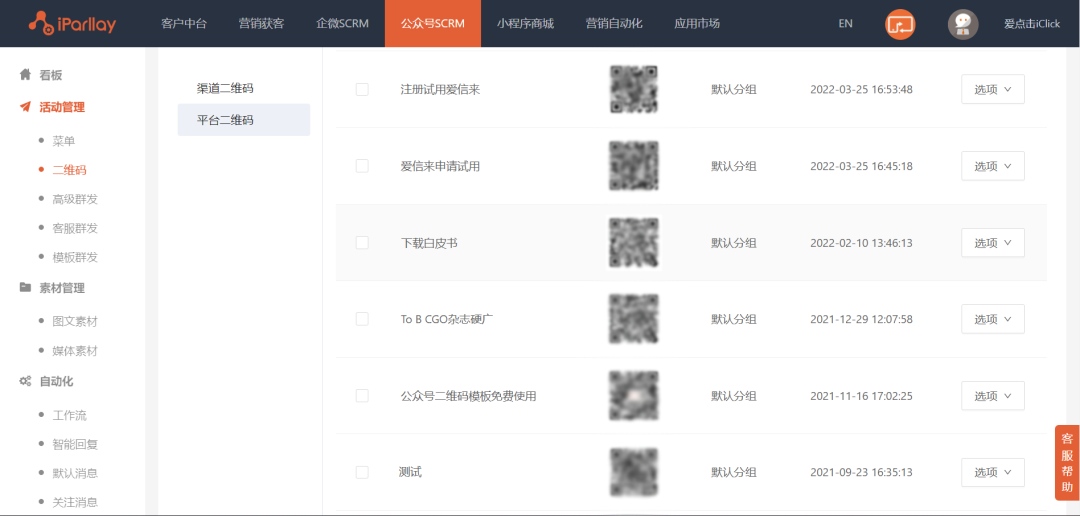Select 平台二维码 in the sub-menu
1080x516 pixels.
244,120
